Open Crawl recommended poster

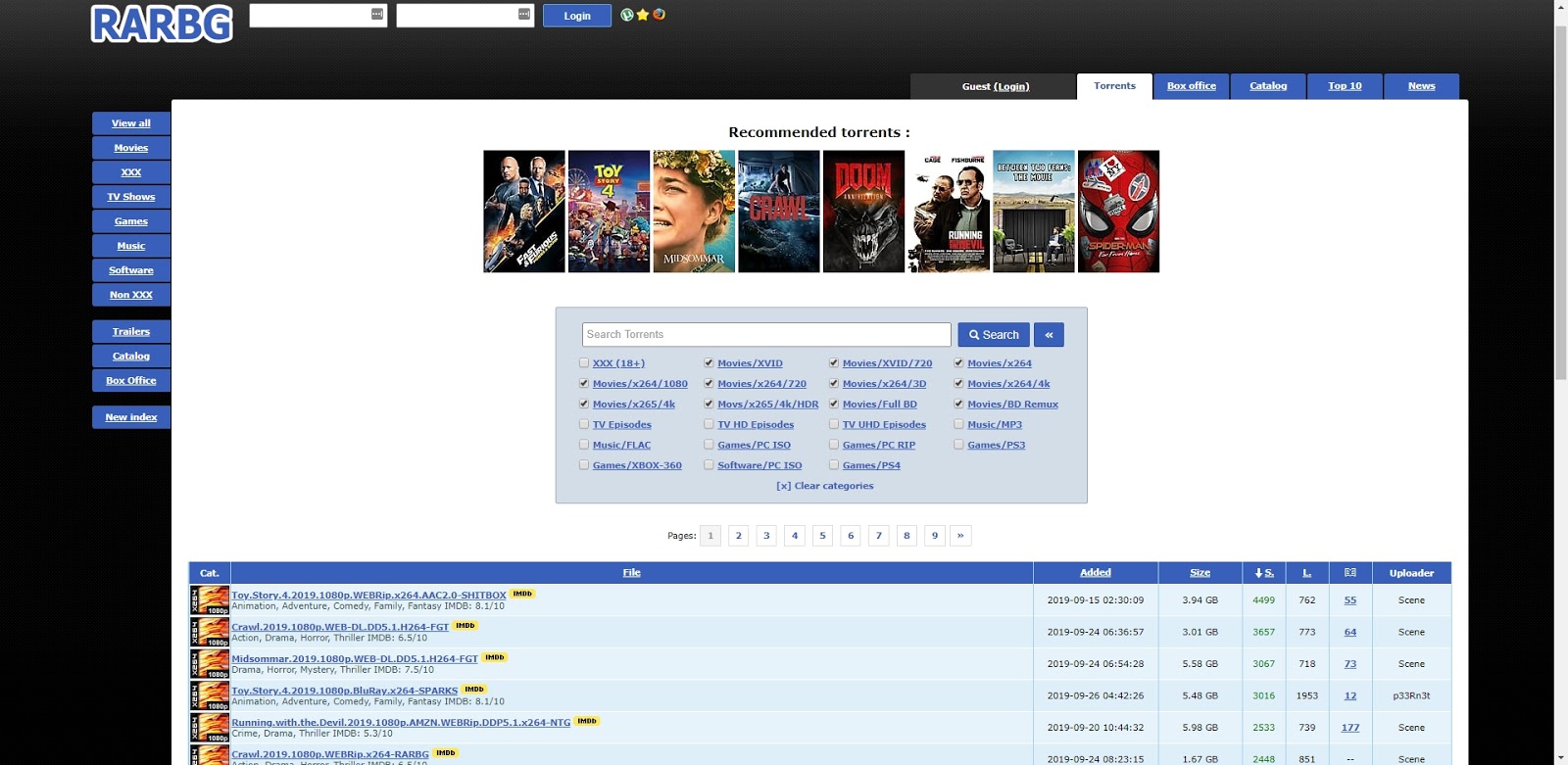point(779,212)
